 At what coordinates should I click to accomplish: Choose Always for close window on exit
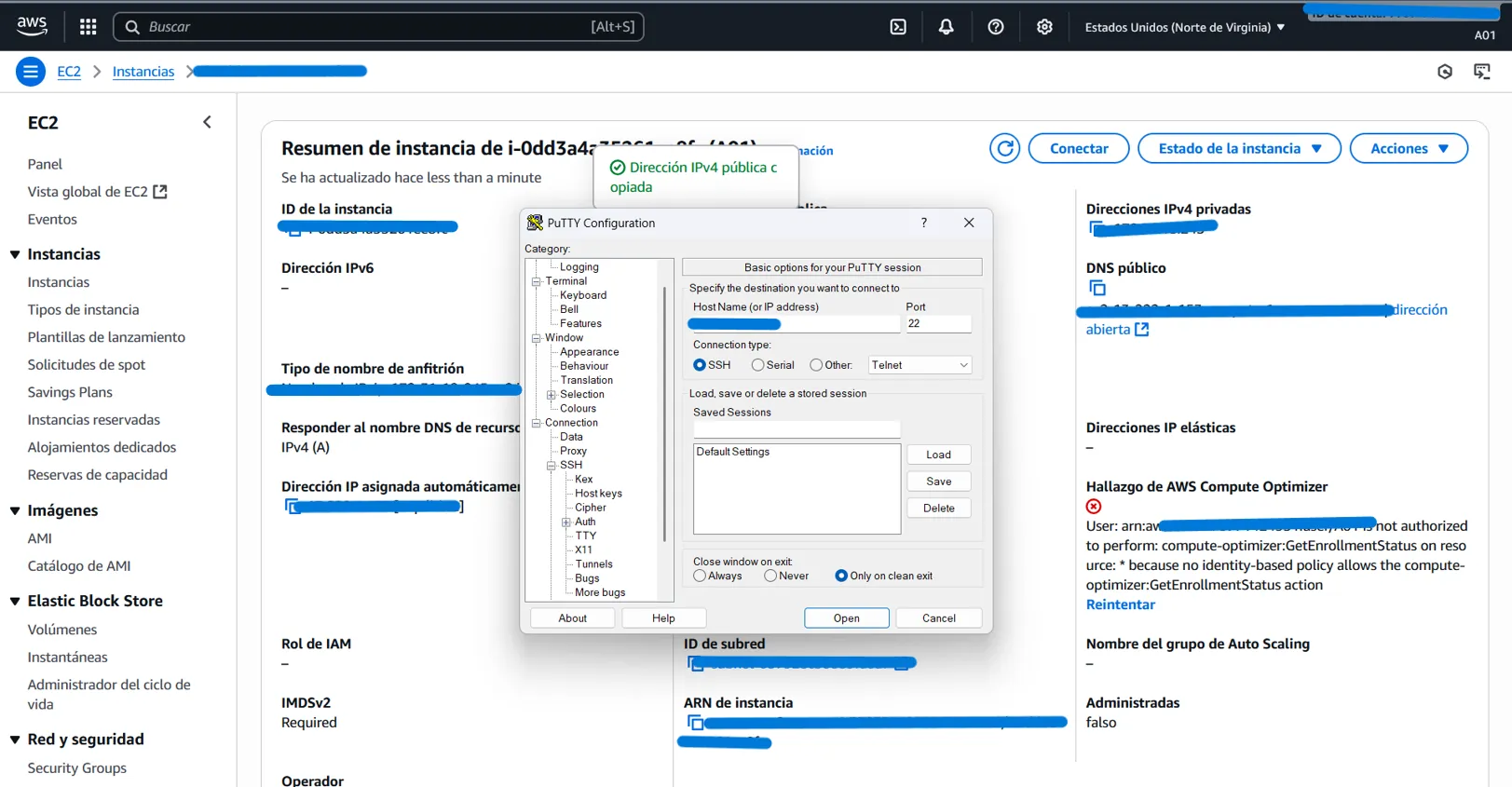(x=700, y=577)
